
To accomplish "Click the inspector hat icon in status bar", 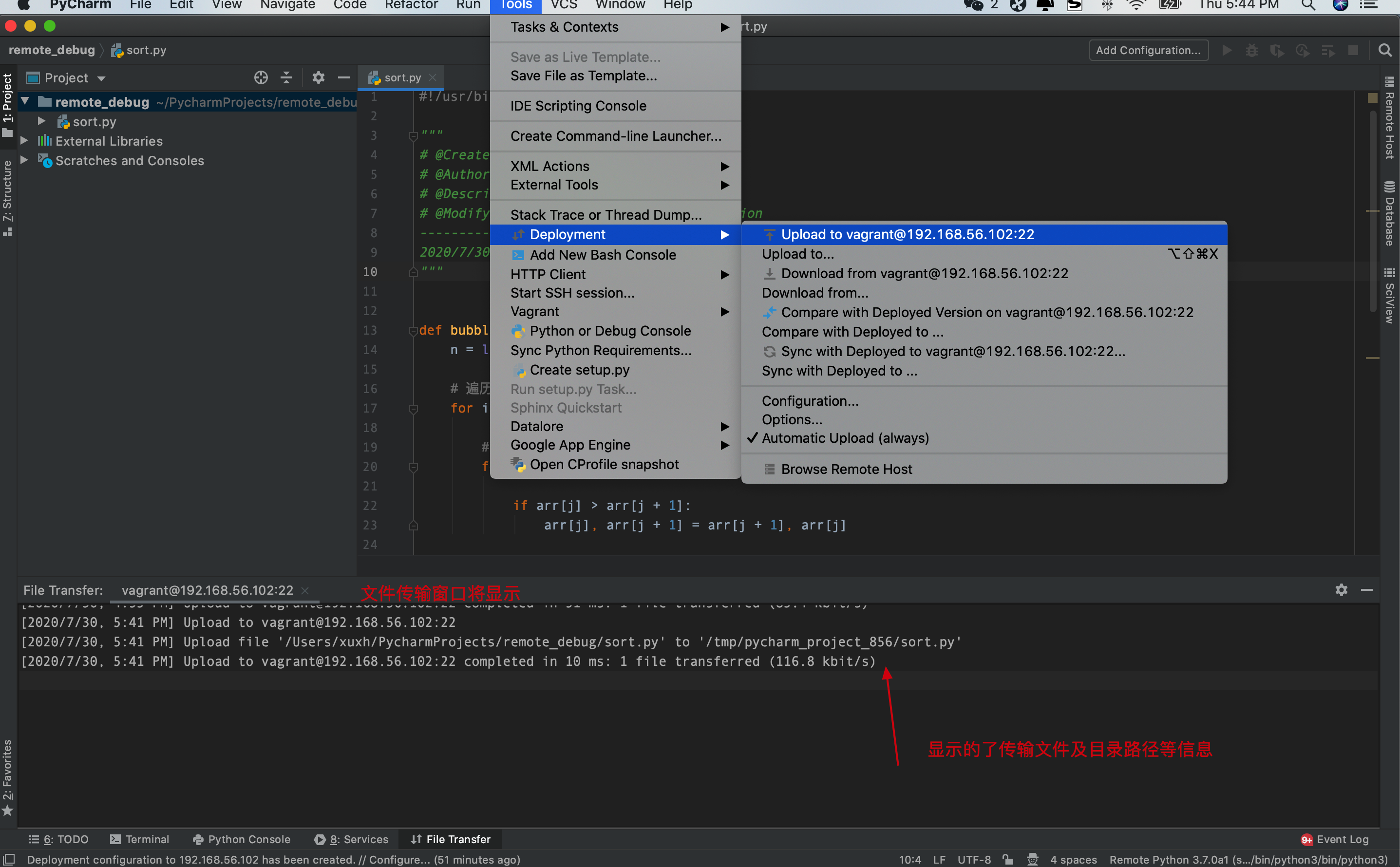I will pyautogui.click(x=1033, y=859).
